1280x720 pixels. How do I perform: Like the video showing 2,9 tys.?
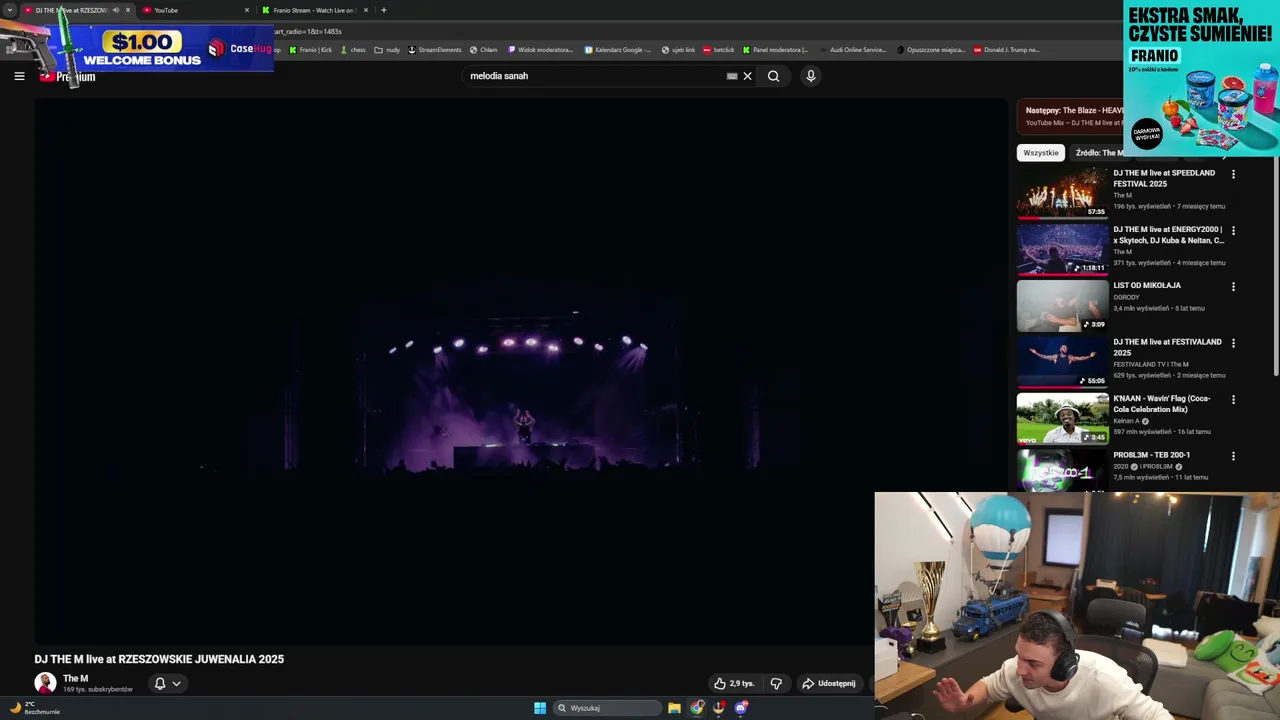pyautogui.click(x=733, y=684)
